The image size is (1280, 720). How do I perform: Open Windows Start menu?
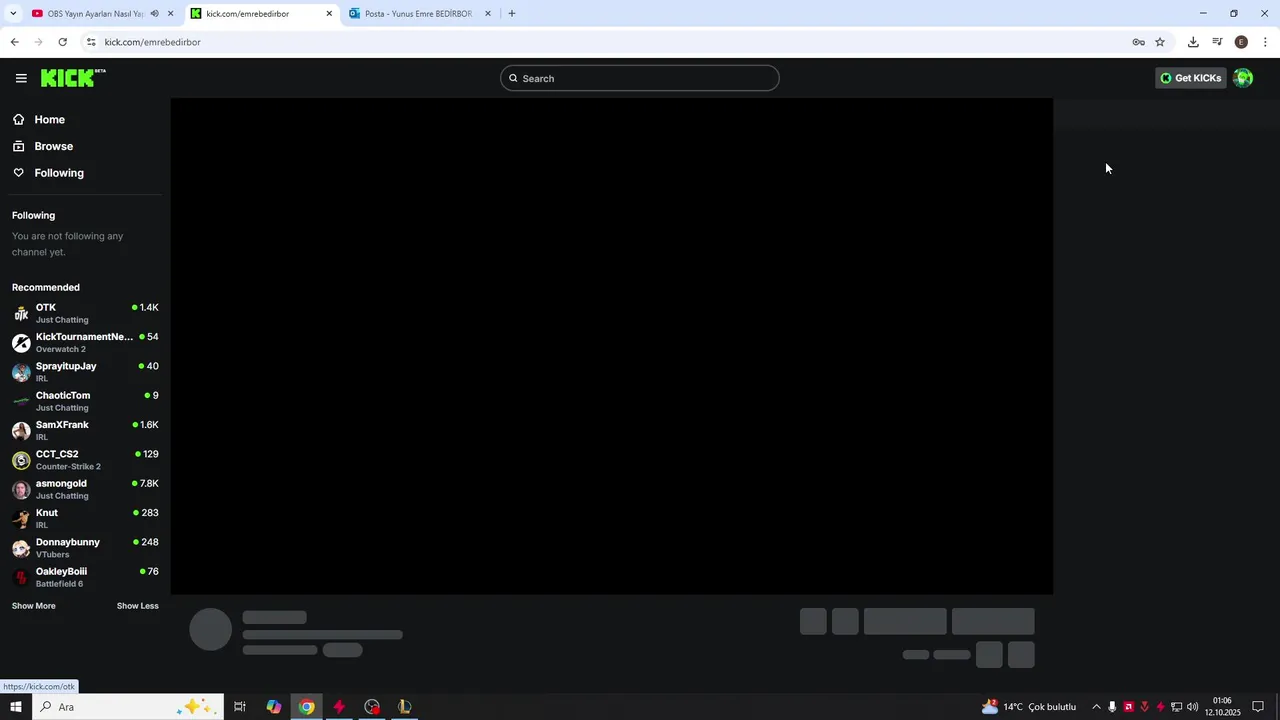[x=15, y=707]
